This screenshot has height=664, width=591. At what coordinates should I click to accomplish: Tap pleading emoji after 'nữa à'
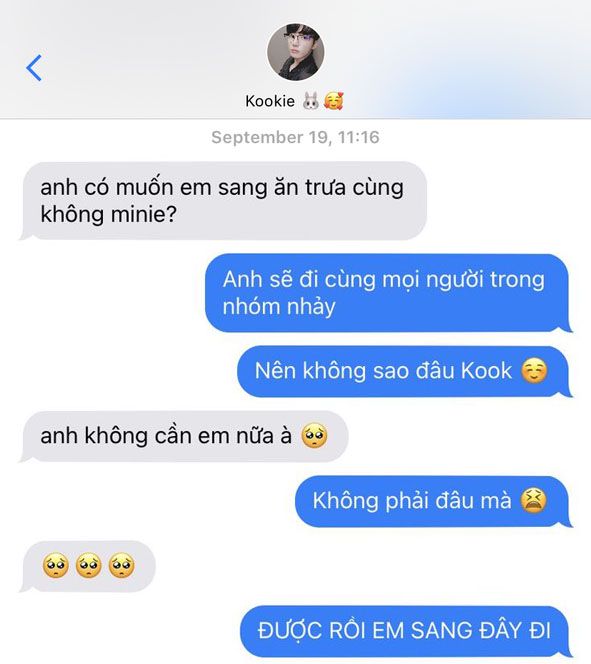pyautogui.click(x=314, y=436)
